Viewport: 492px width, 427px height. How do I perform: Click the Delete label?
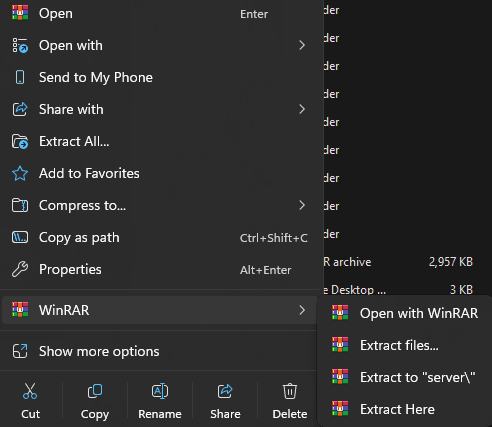(x=290, y=414)
